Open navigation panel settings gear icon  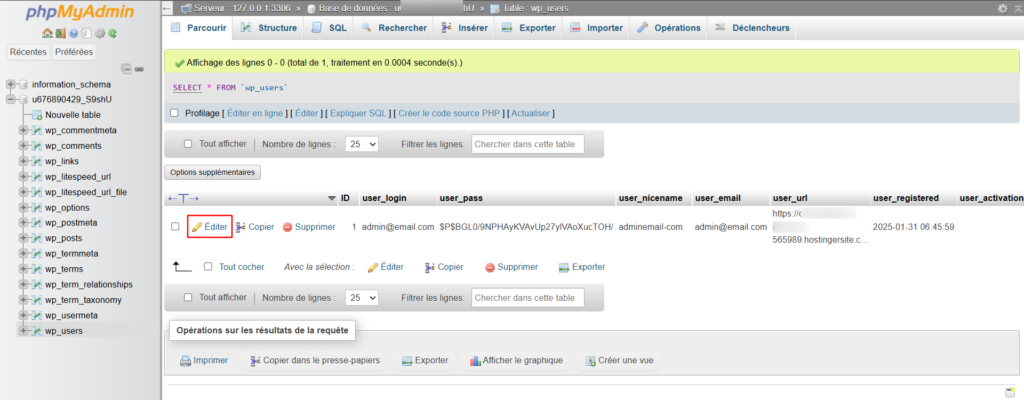(100, 33)
